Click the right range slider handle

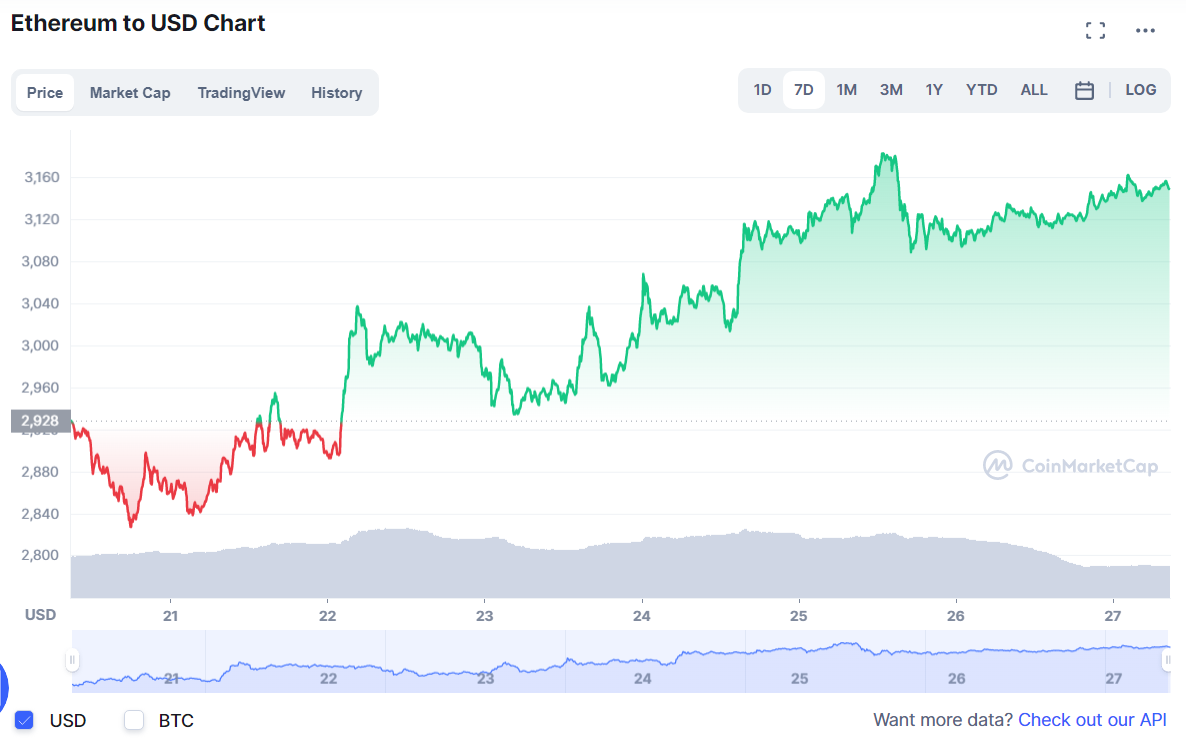[1169, 660]
